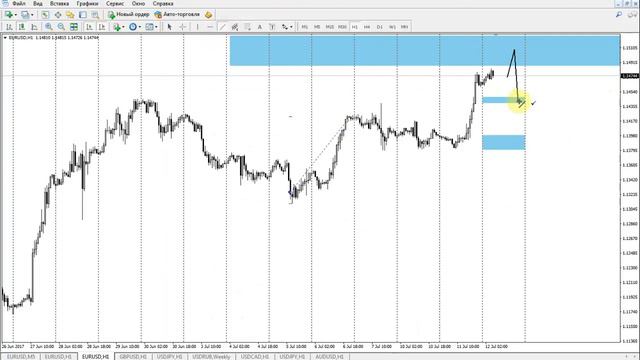Toggle chart auto scroll
Viewport: 640px width, 360px height.
pyautogui.click(x=89, y=27)
